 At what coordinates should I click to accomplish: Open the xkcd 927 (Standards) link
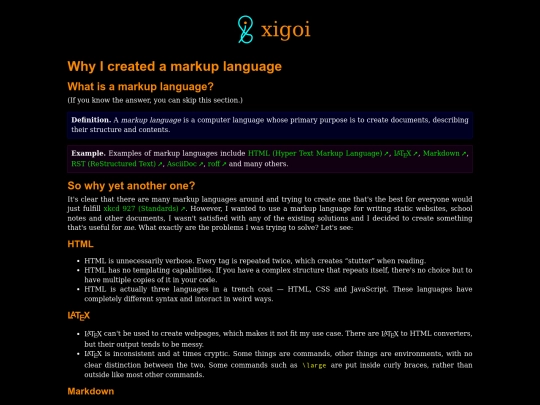[x=144, y=208]
